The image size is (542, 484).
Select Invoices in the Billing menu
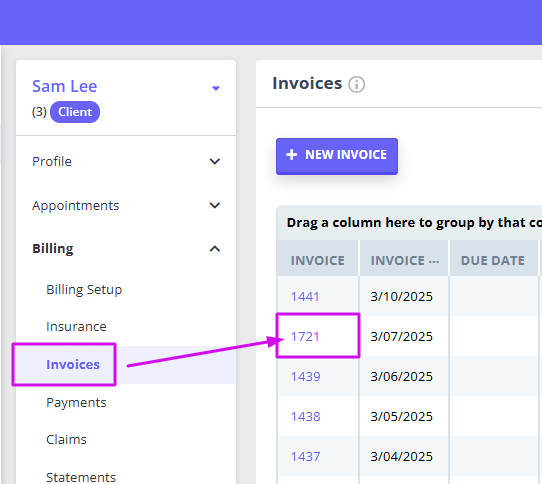point(73,365)
